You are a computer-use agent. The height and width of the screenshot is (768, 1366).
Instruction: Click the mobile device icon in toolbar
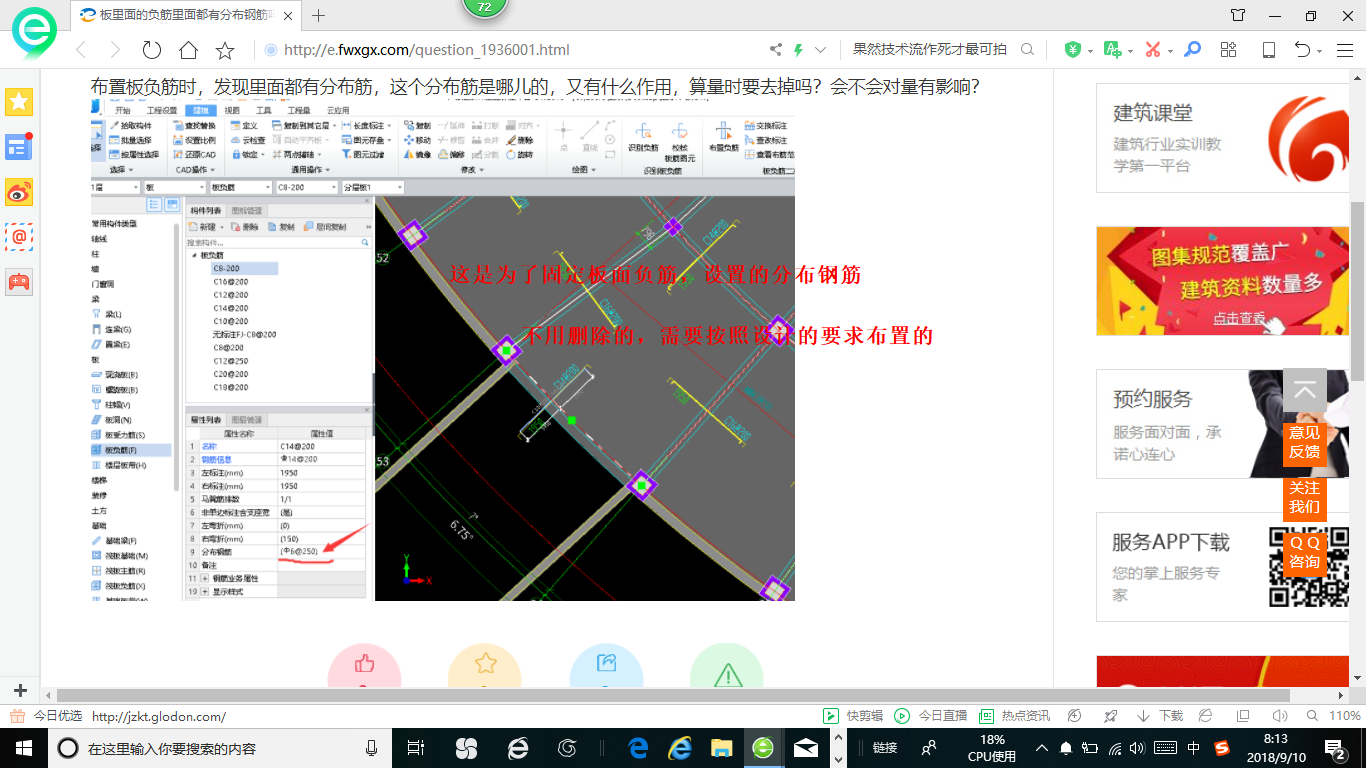pos(1268,50)
